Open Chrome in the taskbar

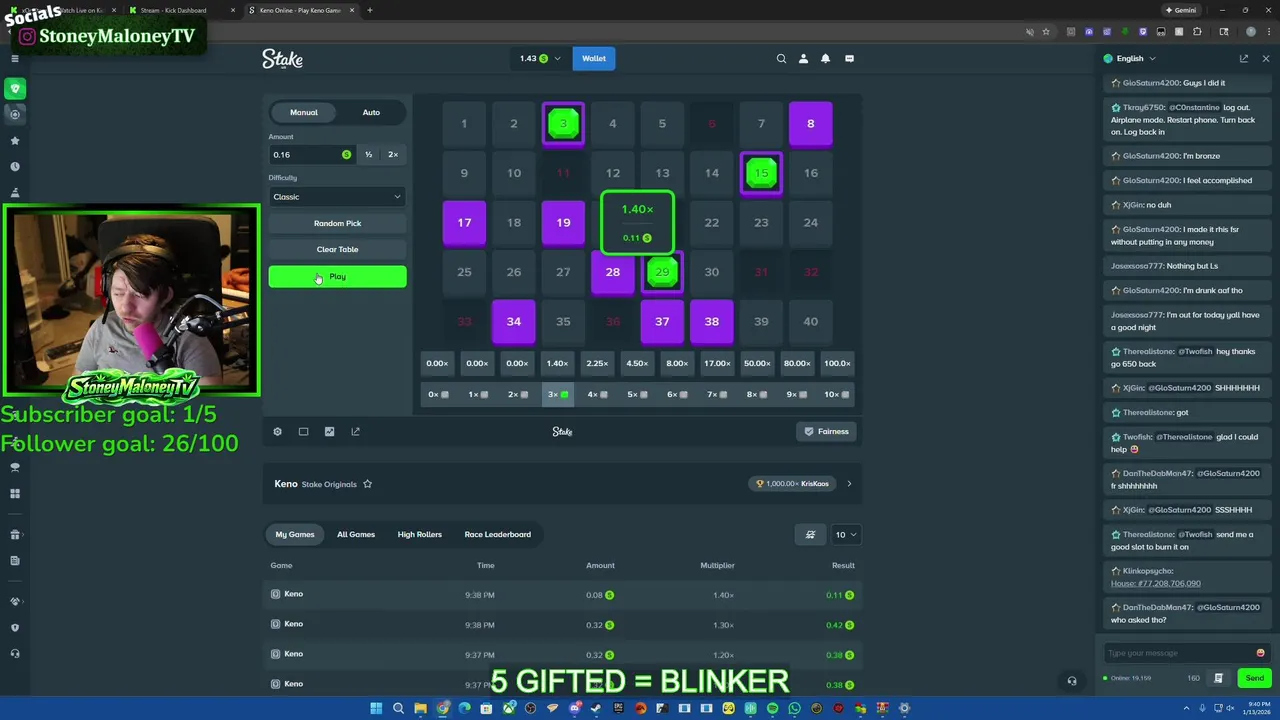pos(442,708)
